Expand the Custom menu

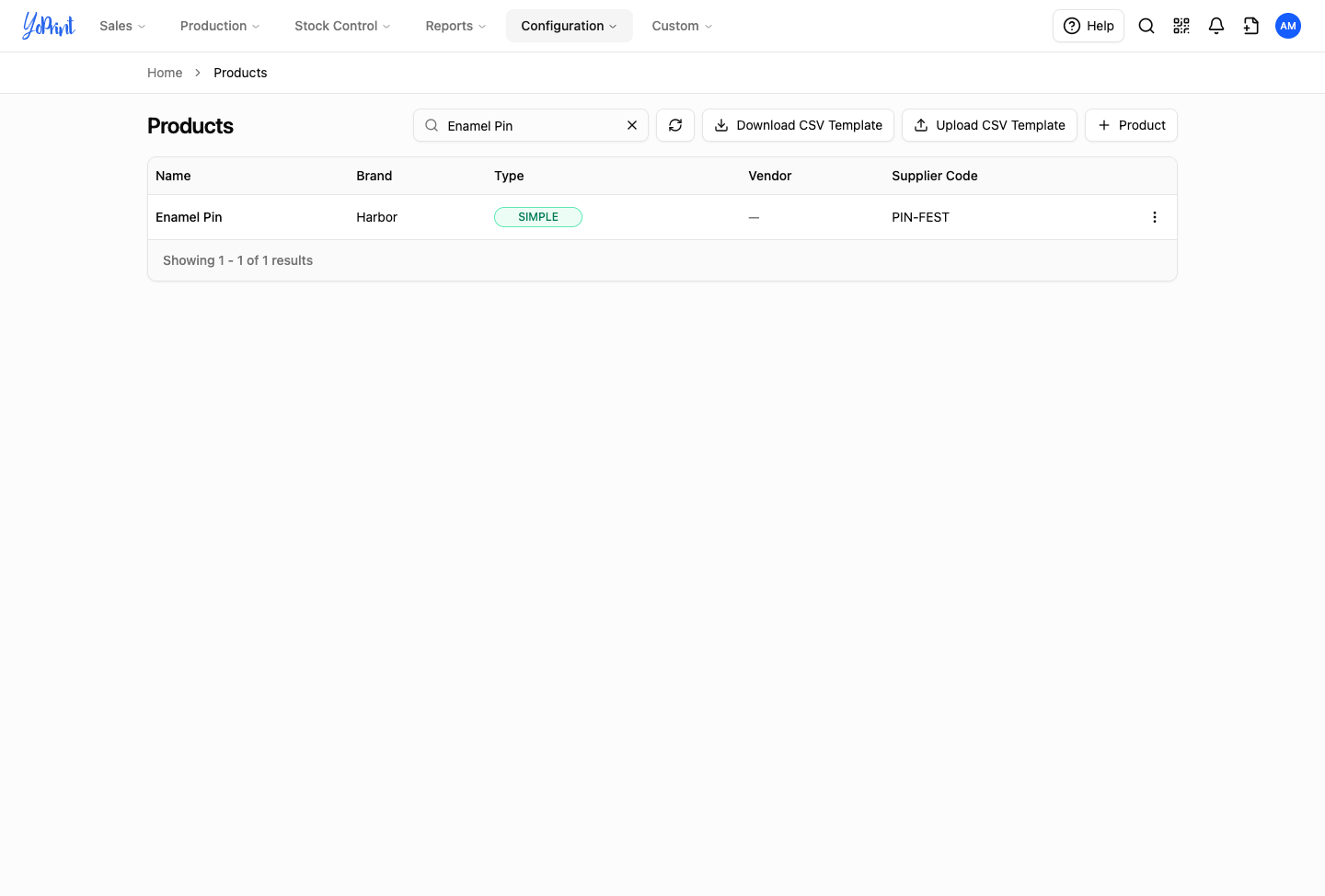coord(682,26)
